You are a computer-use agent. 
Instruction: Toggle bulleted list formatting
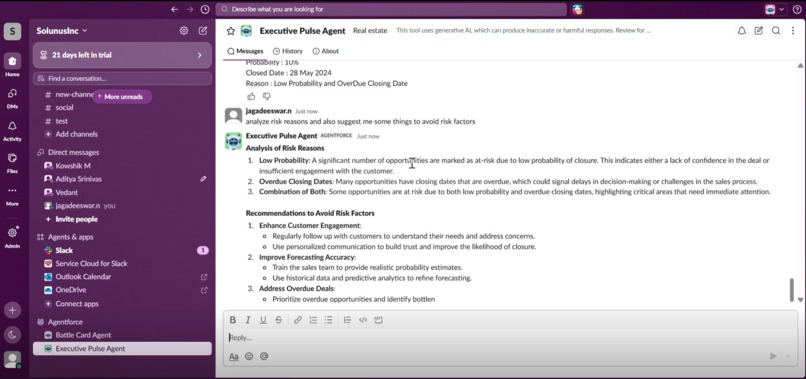328,320
